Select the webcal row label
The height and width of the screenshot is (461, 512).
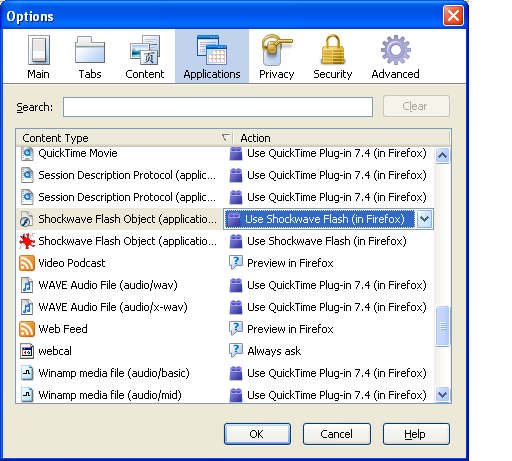55,351
